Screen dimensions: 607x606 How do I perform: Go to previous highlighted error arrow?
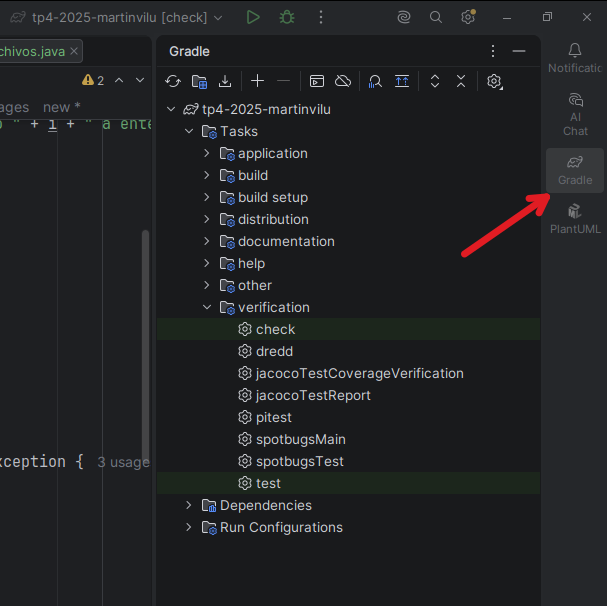click(119, 80)
